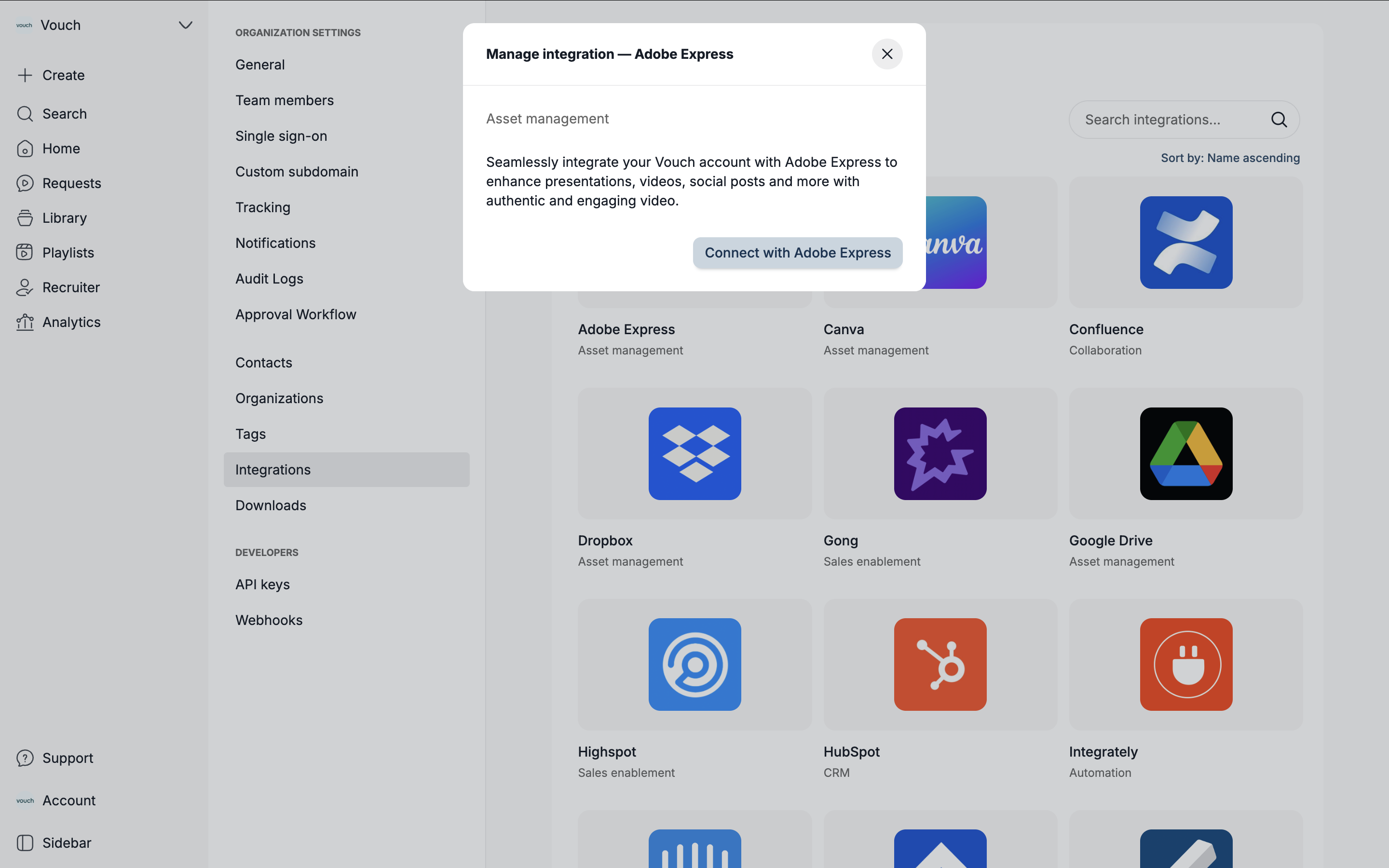This screenshot has width=1389, height=868.
Task: Open Notifications settings
Action: (x=346, y=243)
